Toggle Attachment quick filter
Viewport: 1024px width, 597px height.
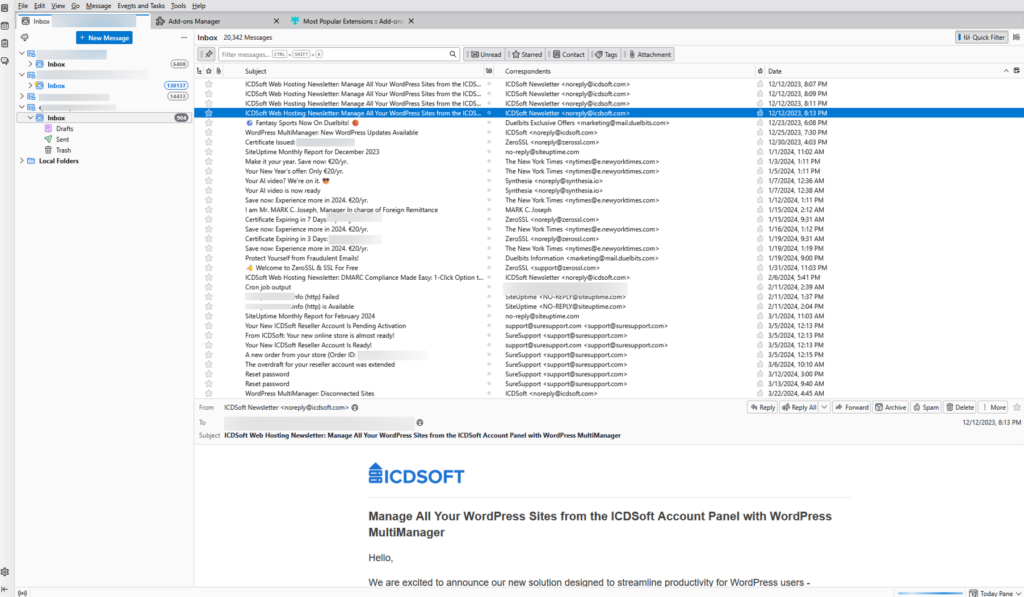pos(649,54)
